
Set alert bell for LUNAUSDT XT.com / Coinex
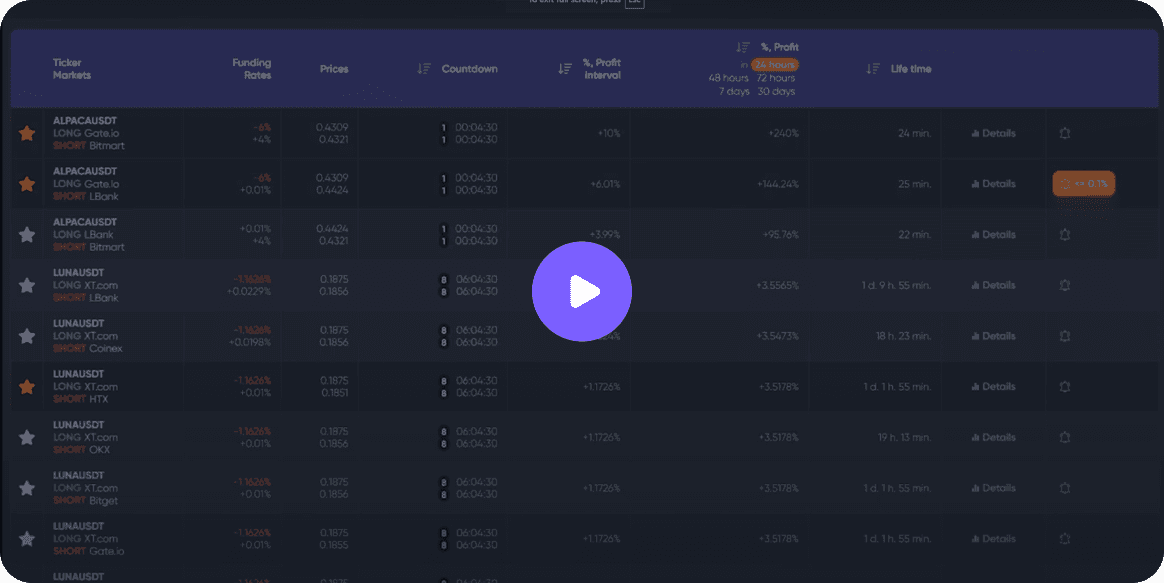coord(1065,336)
